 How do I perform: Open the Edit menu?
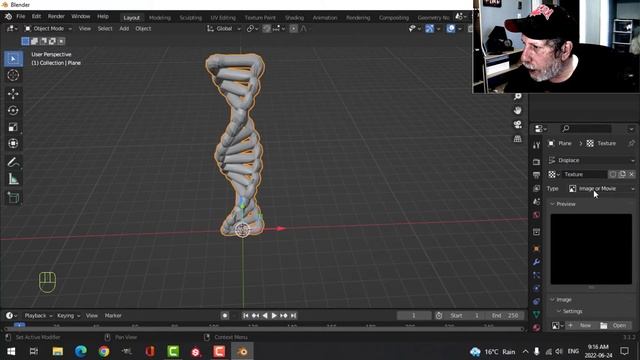(x=36, y=17)
